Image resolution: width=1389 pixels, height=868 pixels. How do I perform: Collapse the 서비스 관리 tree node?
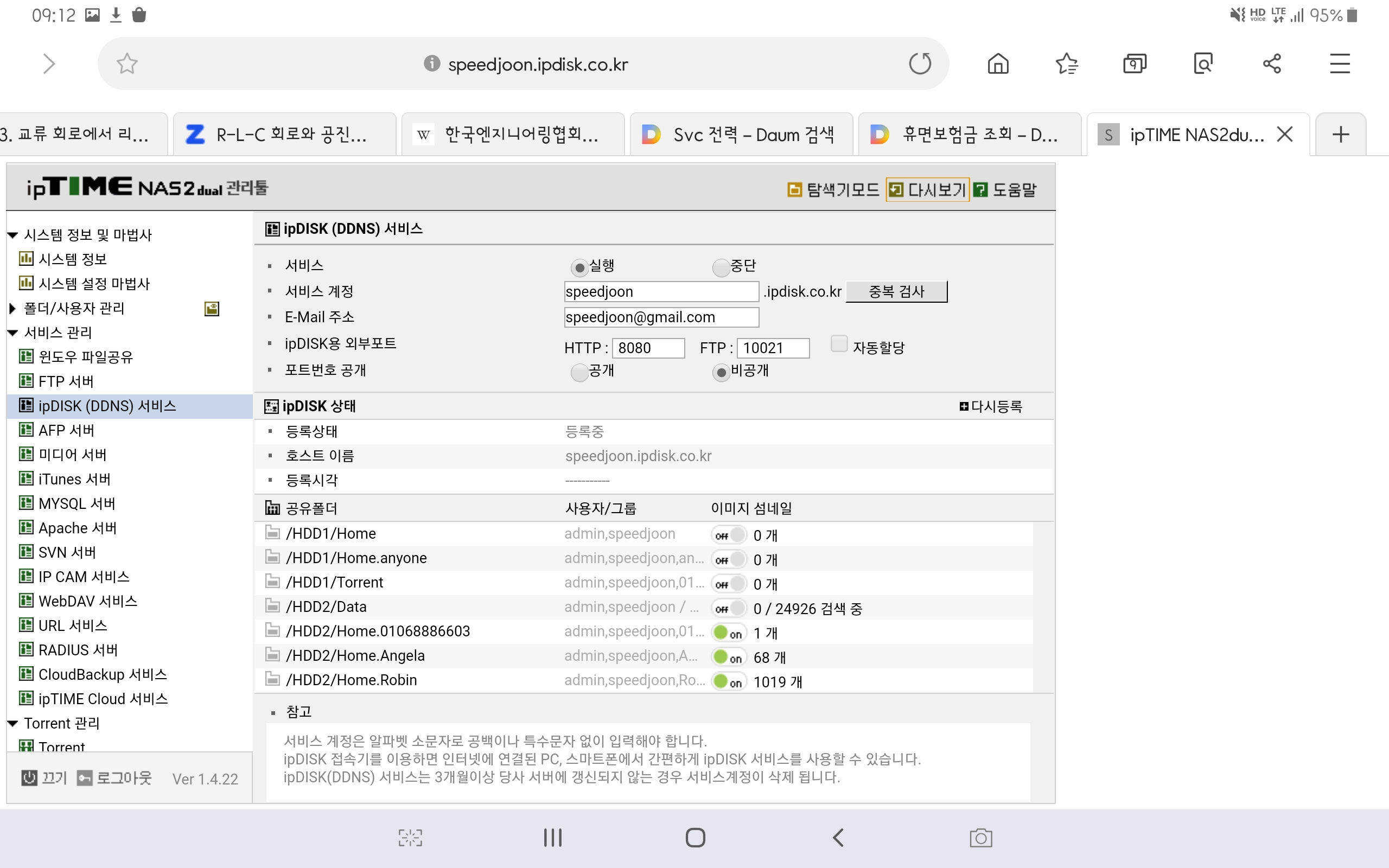[x=12, y=333]
